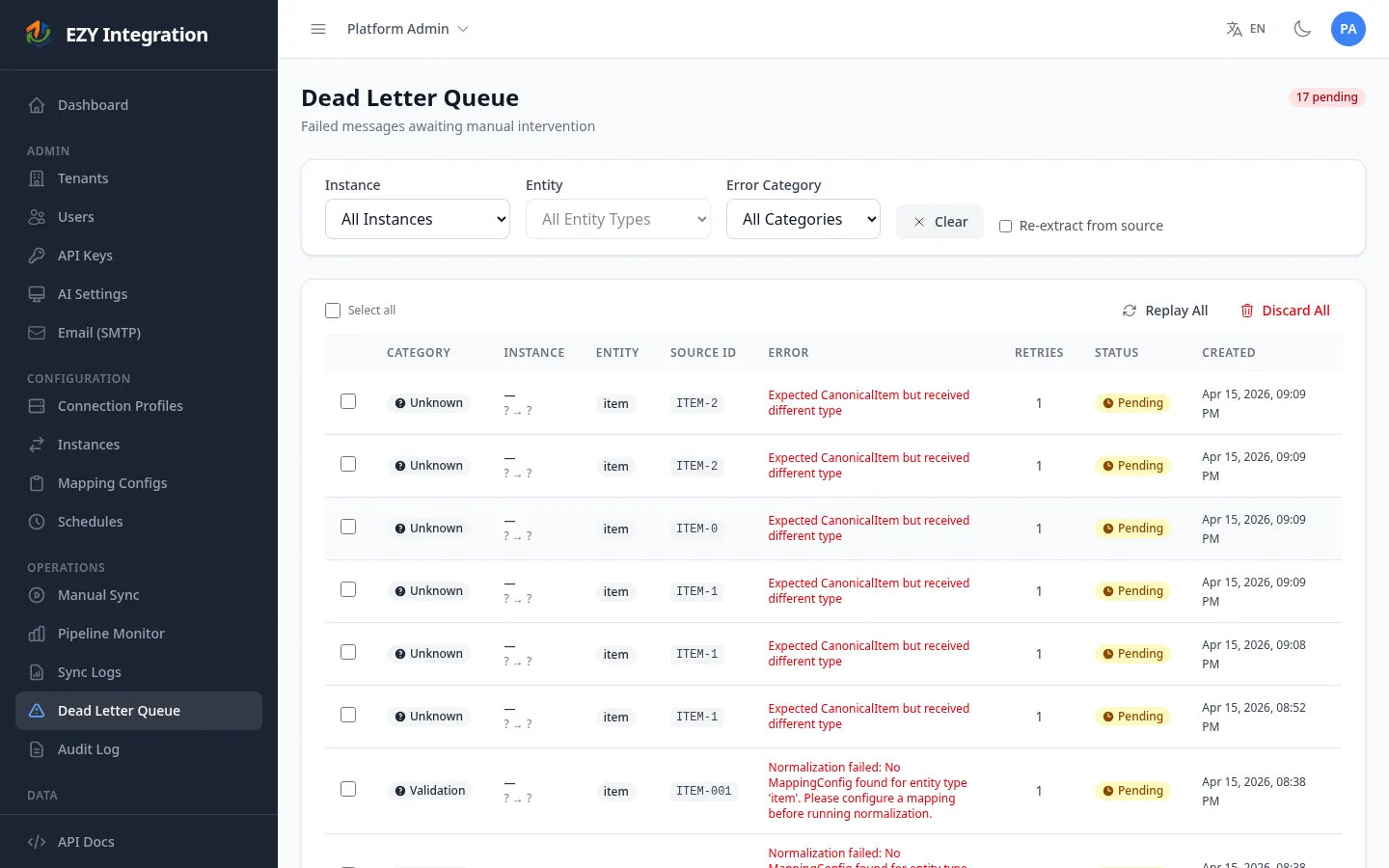This screenshot has height=868, width=1389.
Task: Click the Dead Letter Queue warning icon
Action: point(37,711)
